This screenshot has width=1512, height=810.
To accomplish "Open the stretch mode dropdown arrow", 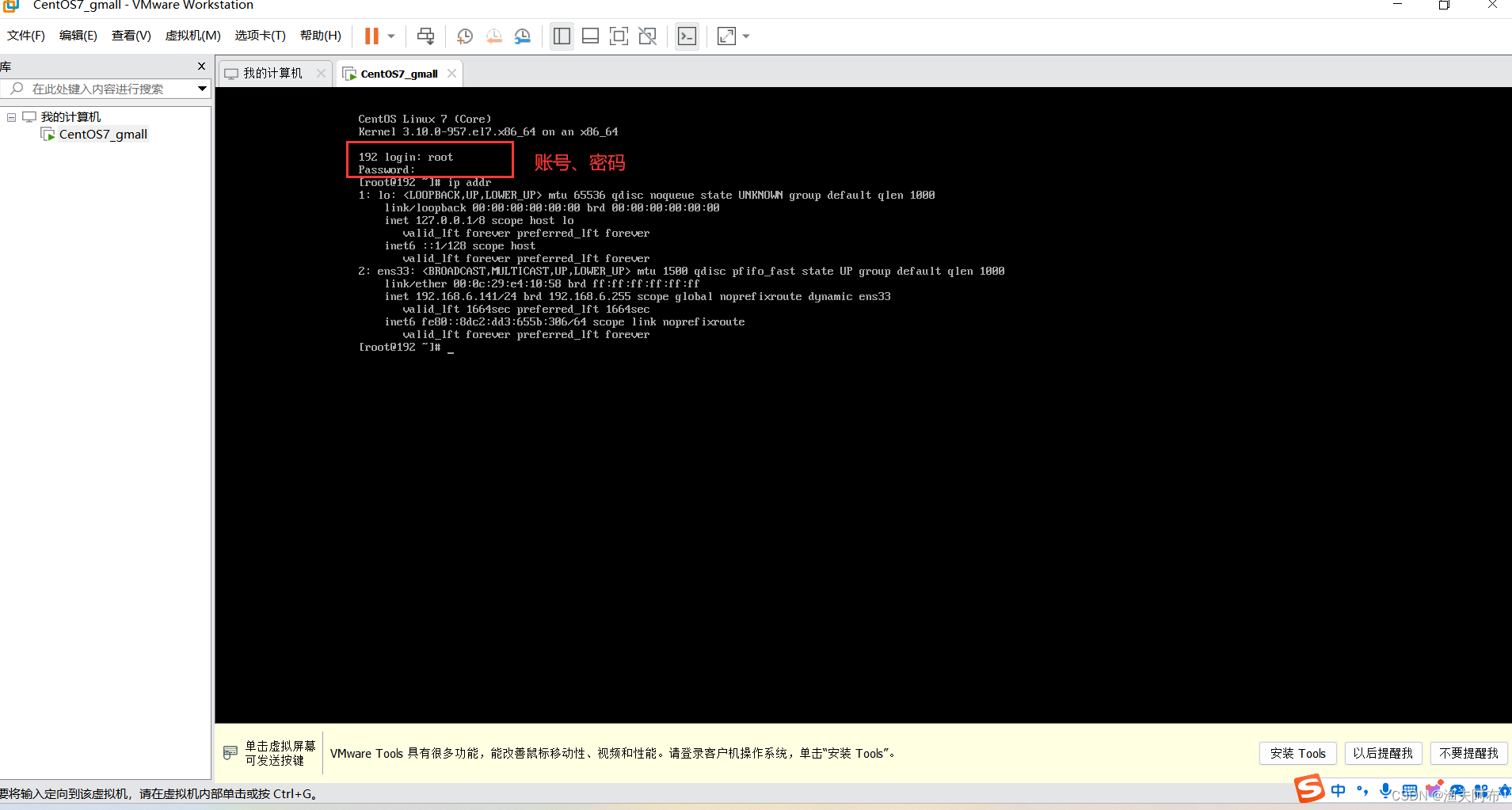I will (x=746, y=36).
